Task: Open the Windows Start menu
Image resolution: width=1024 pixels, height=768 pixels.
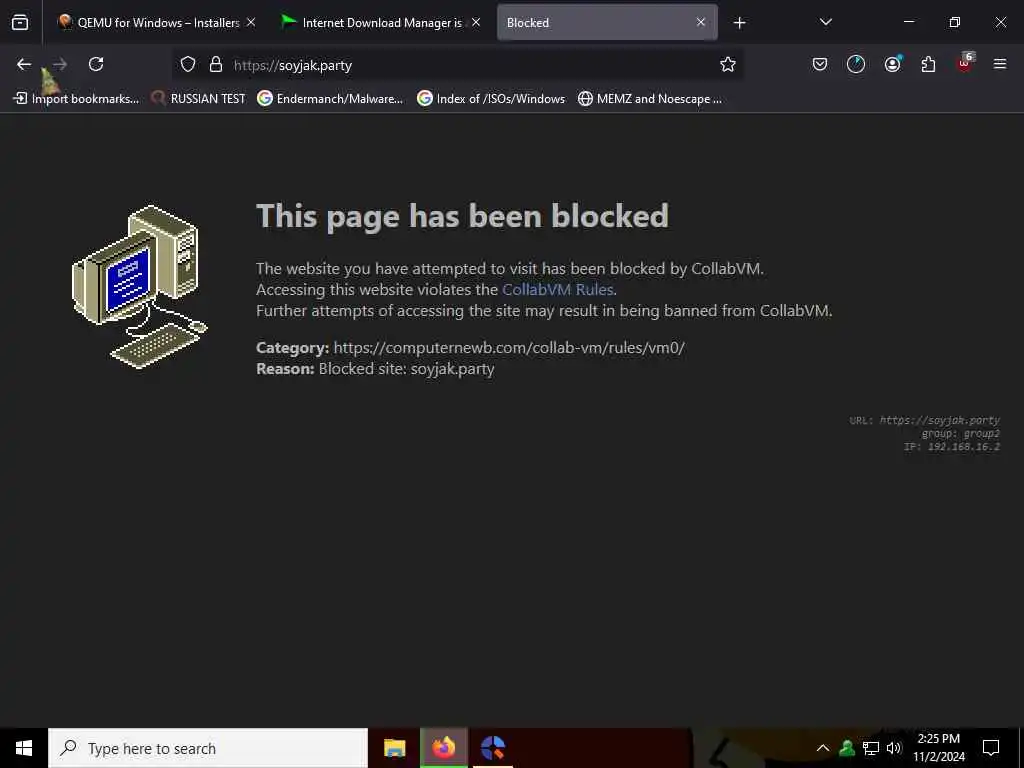Action: tap(24, 748)
